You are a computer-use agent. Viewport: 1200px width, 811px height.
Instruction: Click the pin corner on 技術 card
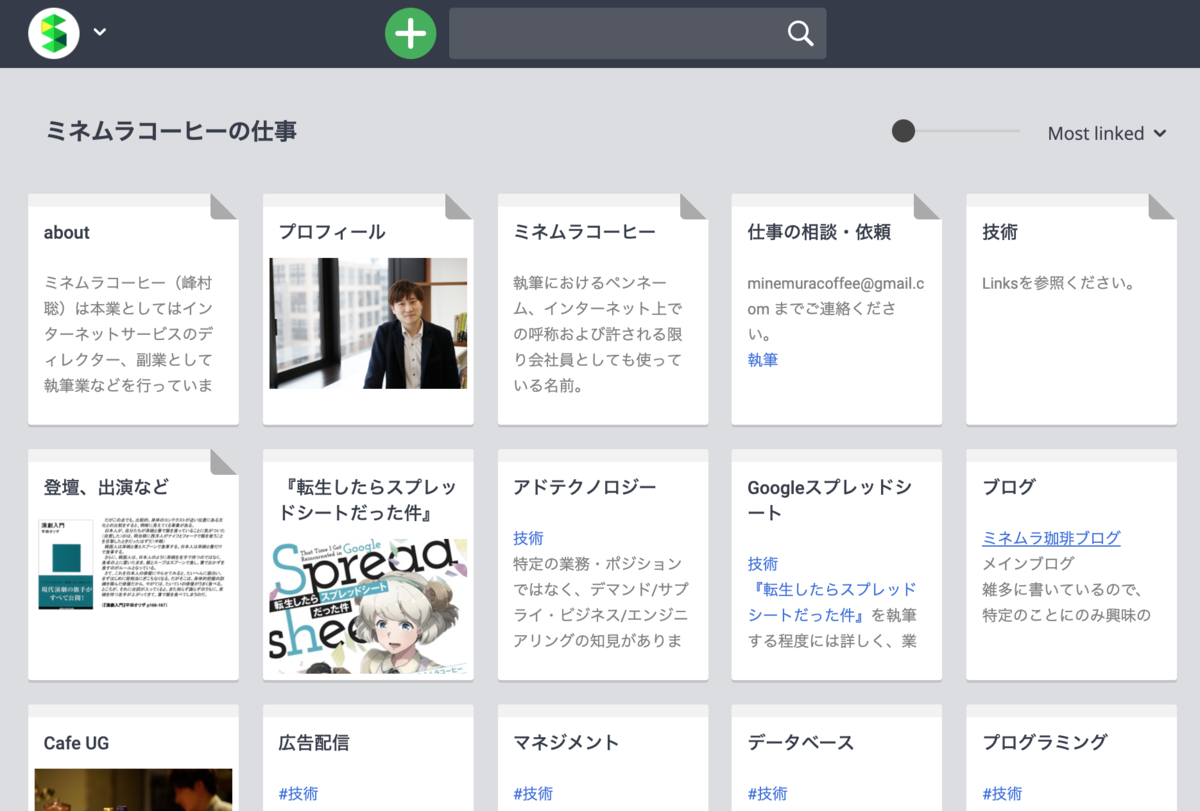pos(1163,206)
